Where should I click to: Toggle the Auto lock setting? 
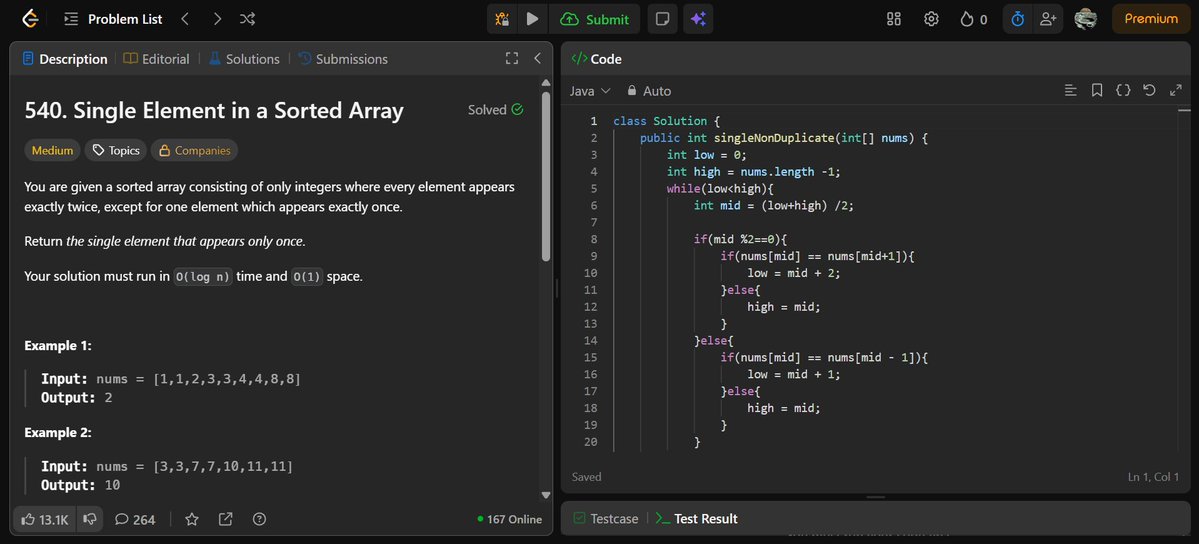tap(648, 91)
